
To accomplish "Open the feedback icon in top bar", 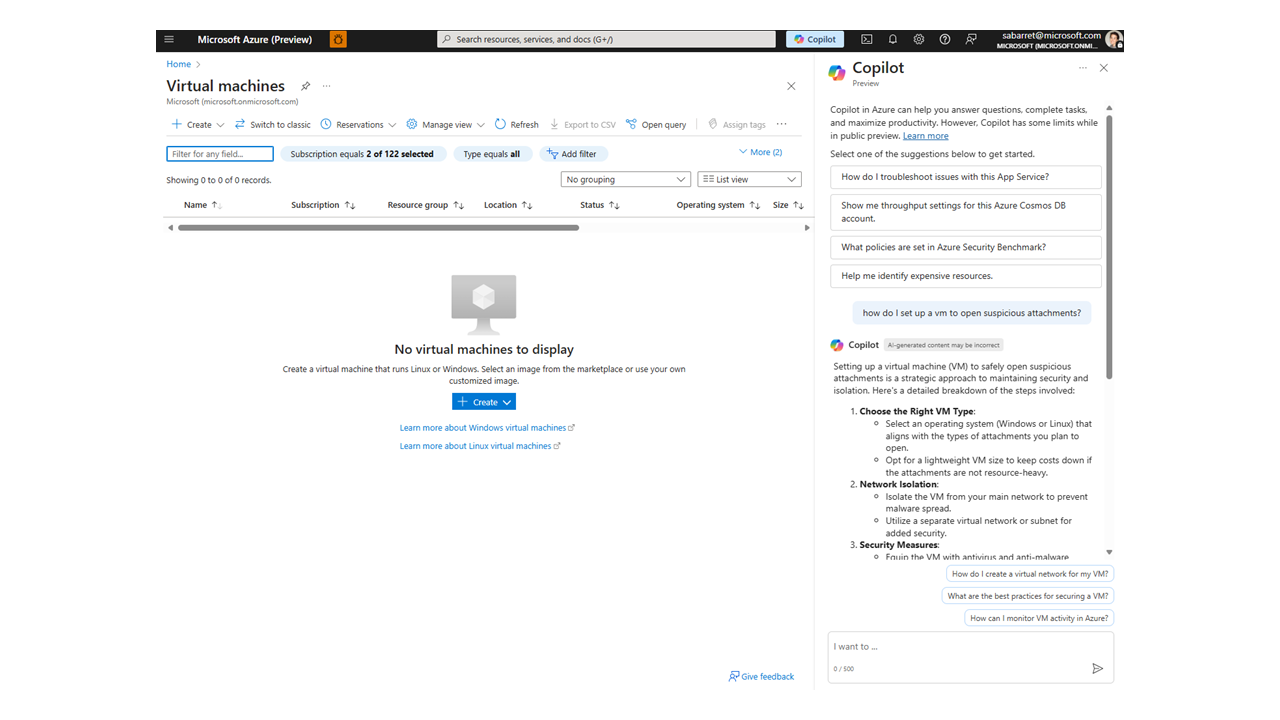I will coord(971,39).
